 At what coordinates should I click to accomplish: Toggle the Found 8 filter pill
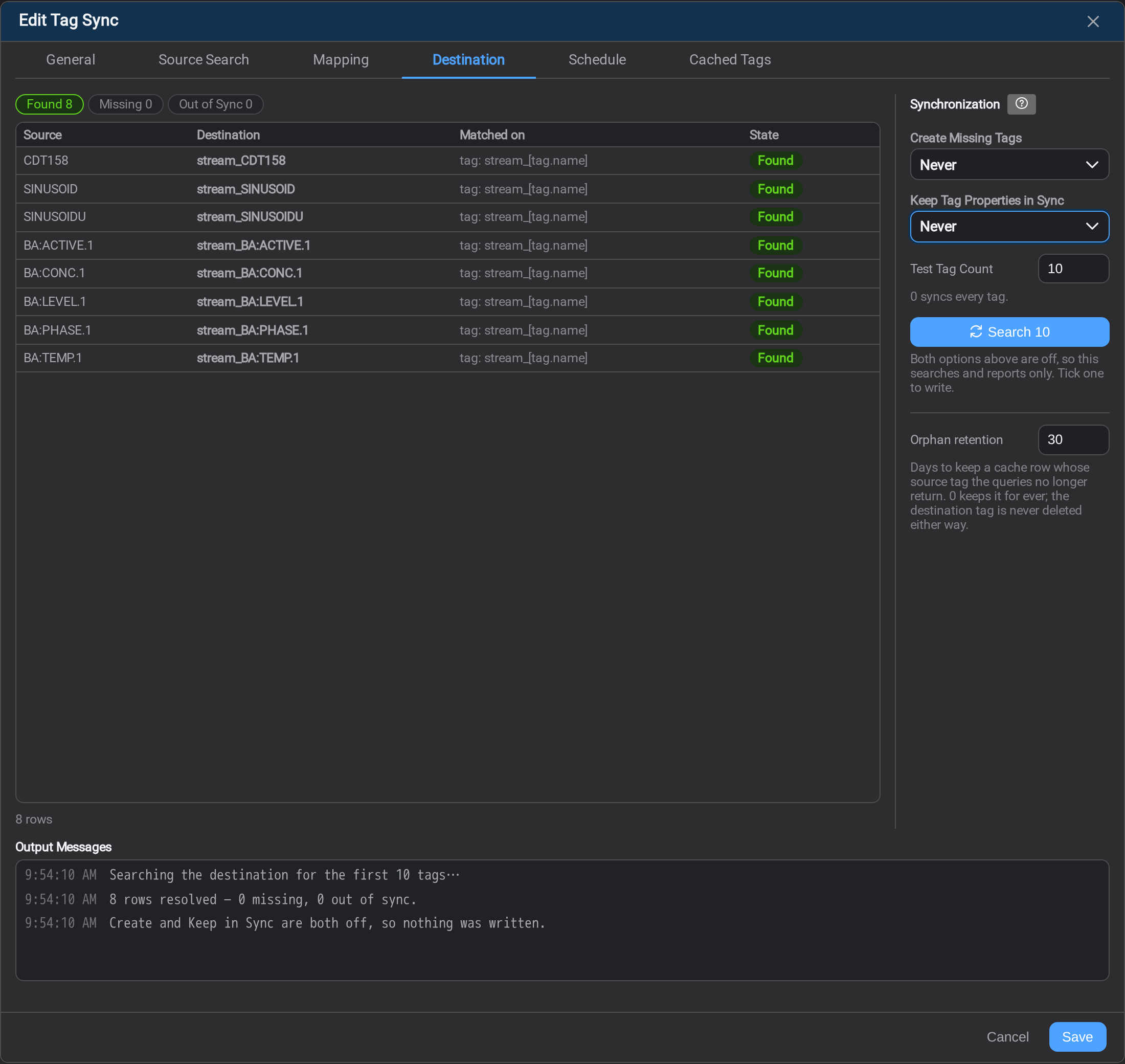(x=49, y=104)
